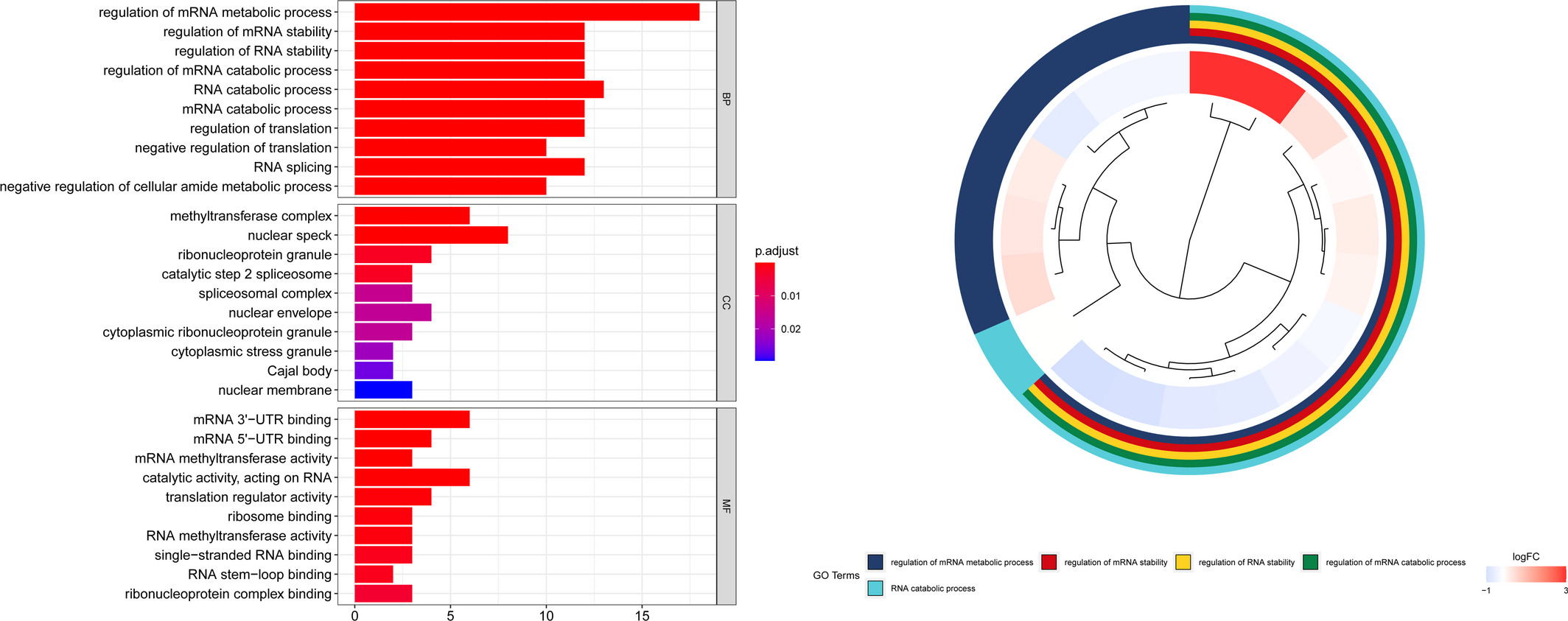
Task: Click y-axis label "mRNA 5'-UTR binding"
Action: click(263, 439)
